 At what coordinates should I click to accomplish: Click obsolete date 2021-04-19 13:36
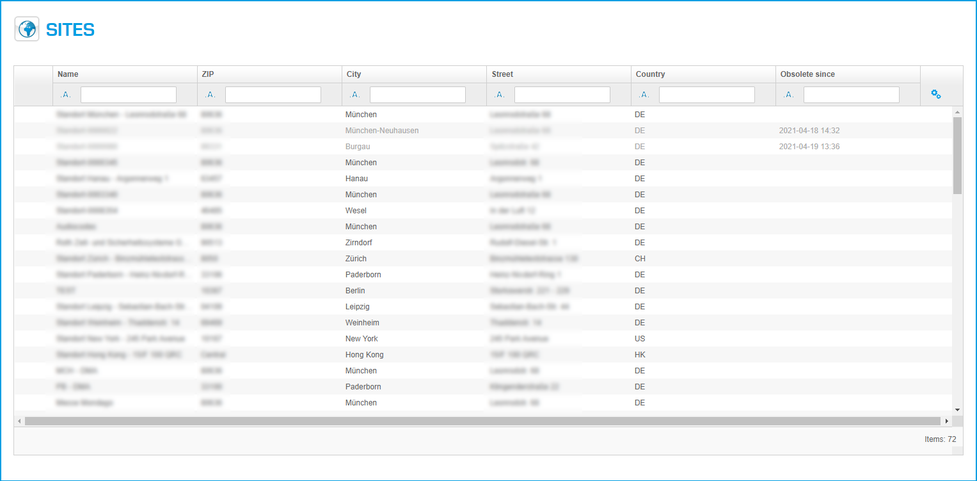pos(809,146)
